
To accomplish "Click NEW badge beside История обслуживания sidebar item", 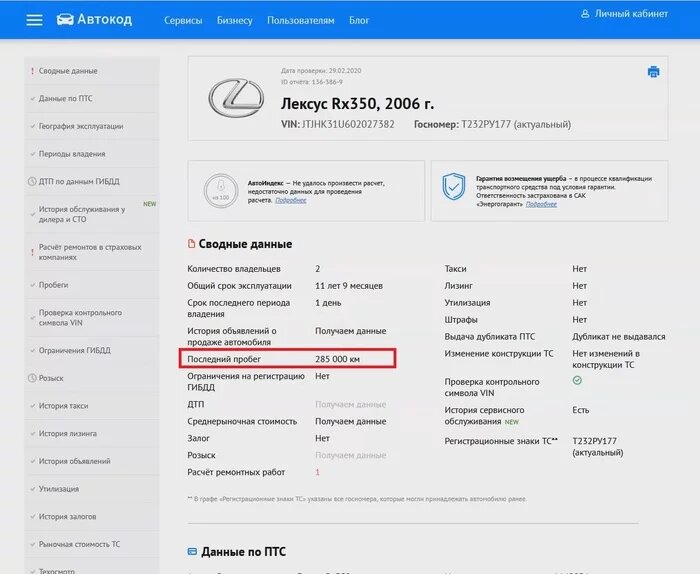I will [x=150, y=204].
